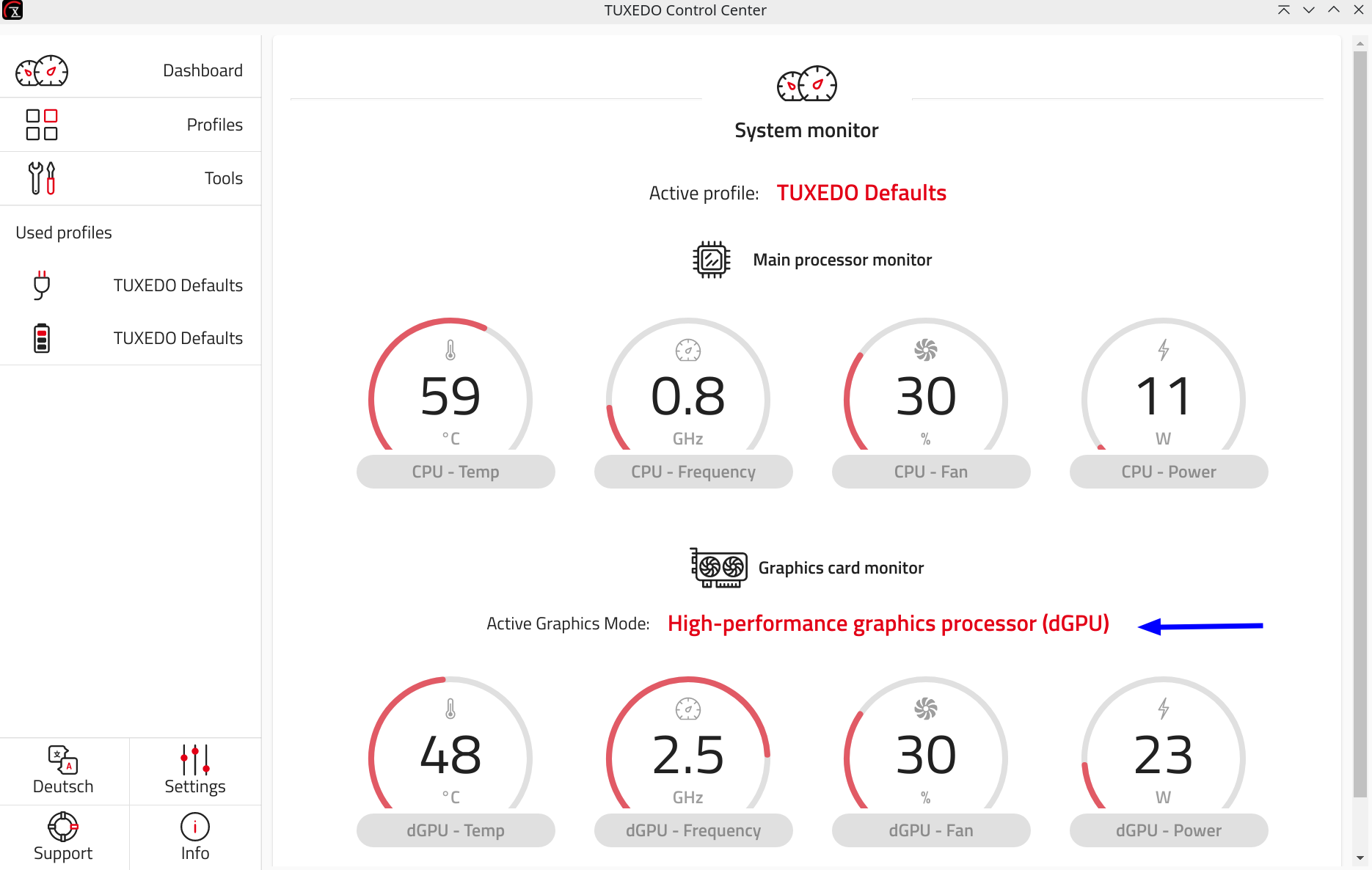Click the Support lifebuoy icon
This screenshot has height=870, width=1372.
[63, 827]
